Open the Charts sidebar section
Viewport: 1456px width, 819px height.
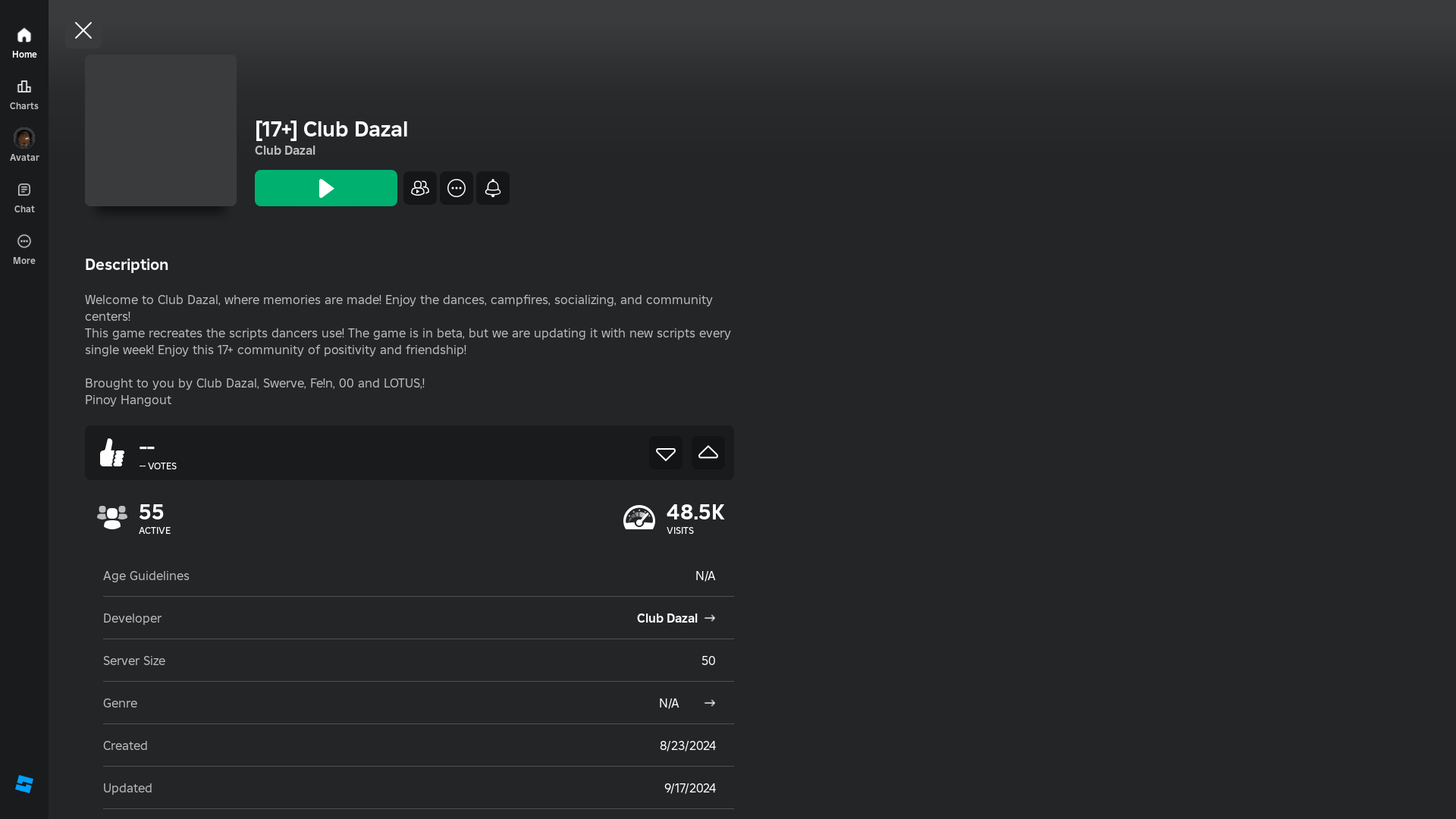[x=24, y=94]
